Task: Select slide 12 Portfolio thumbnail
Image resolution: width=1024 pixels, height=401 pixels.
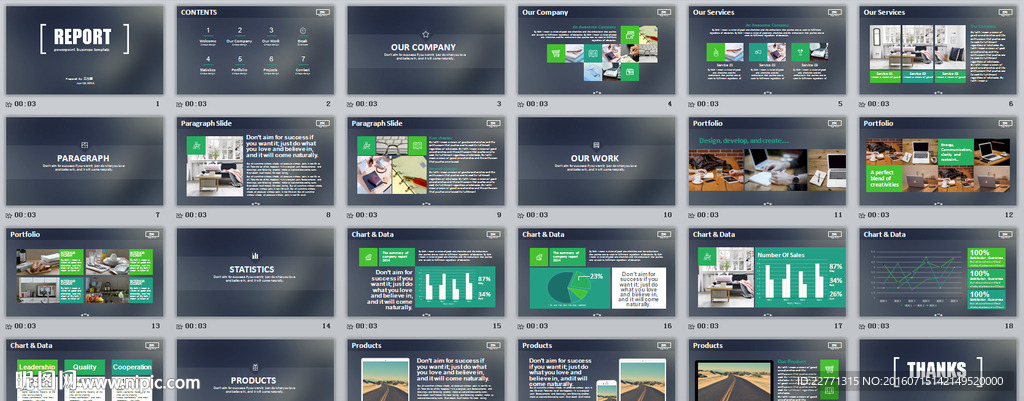Action: (x=938, y=161)
